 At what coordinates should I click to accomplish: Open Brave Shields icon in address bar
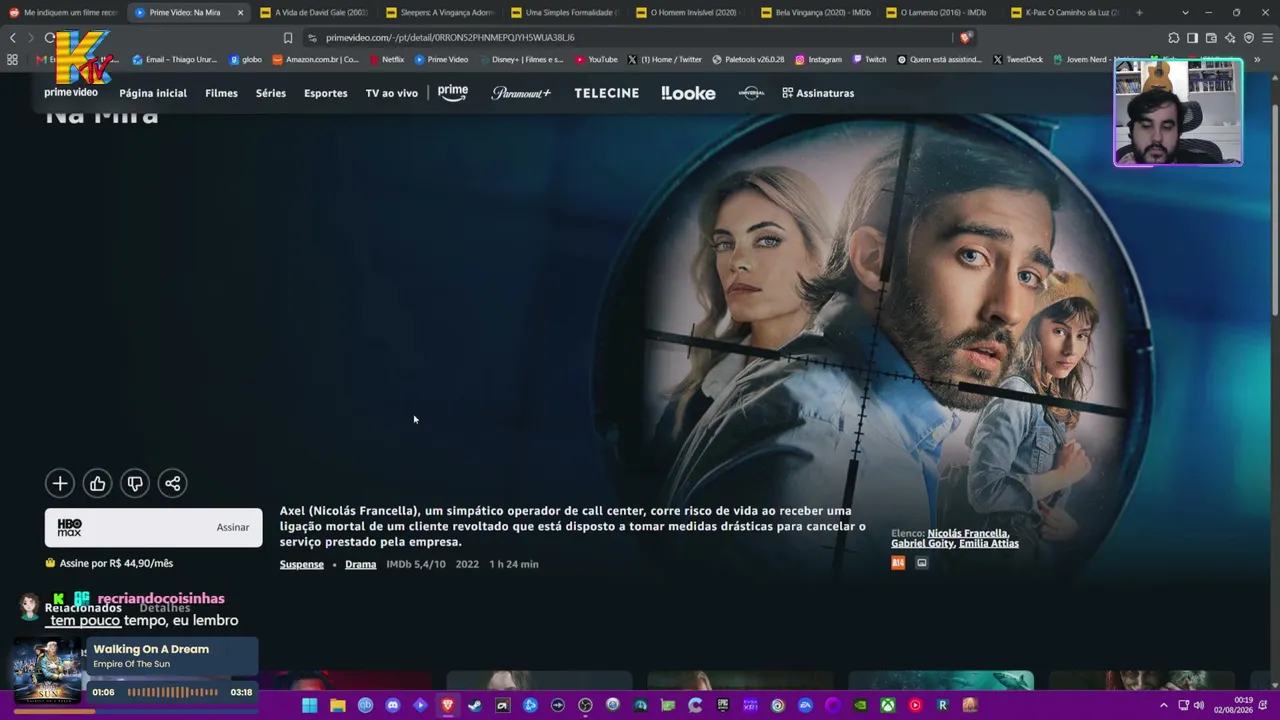(965, 38)
